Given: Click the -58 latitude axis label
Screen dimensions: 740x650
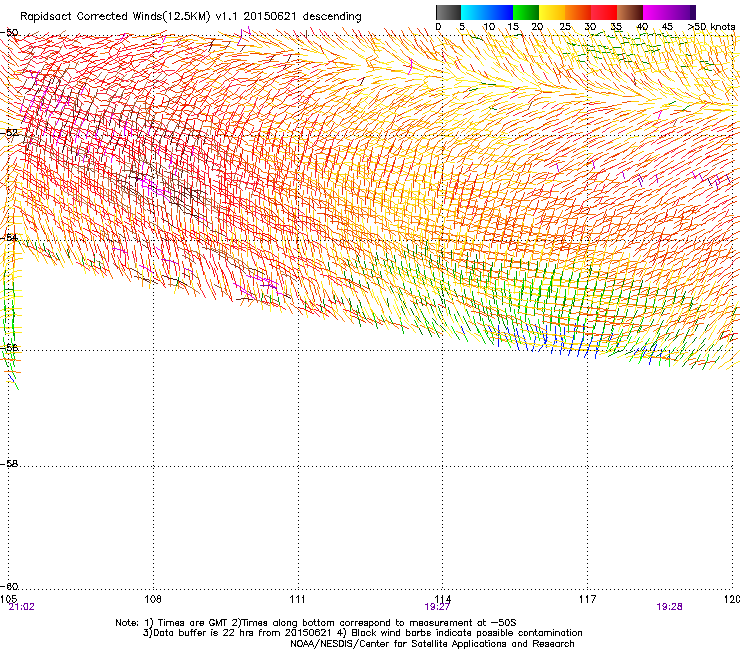Looking at the screenshot, I should (9, 464).
